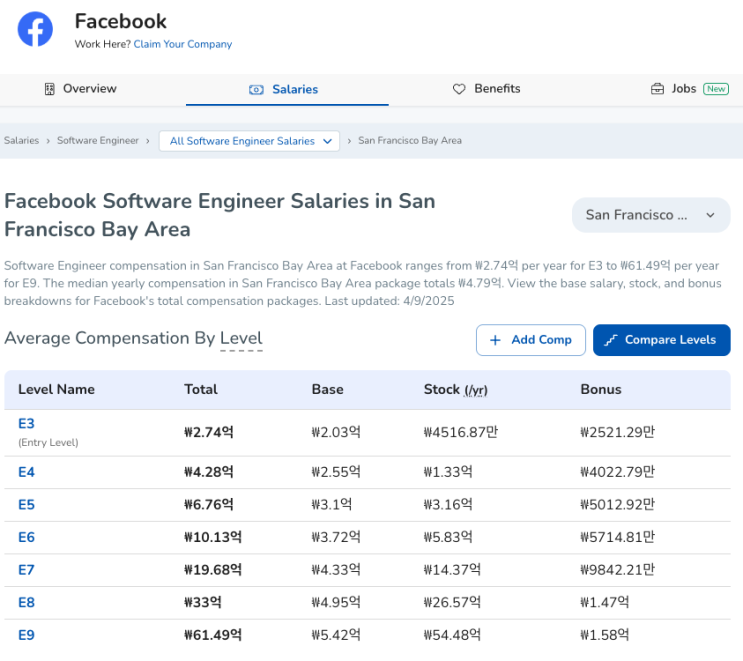Click E7 total ₩19.68억
Image resolution: width=743 pixels, height=661 pixels.
[213, 570]
